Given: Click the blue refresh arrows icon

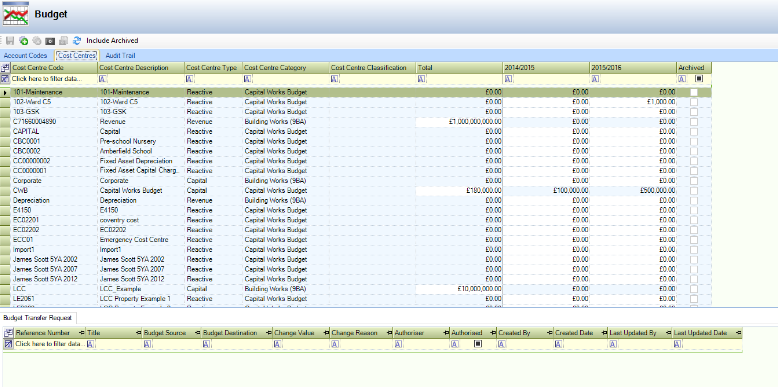Looking at the screenshot, I should [x=77, y=41].
